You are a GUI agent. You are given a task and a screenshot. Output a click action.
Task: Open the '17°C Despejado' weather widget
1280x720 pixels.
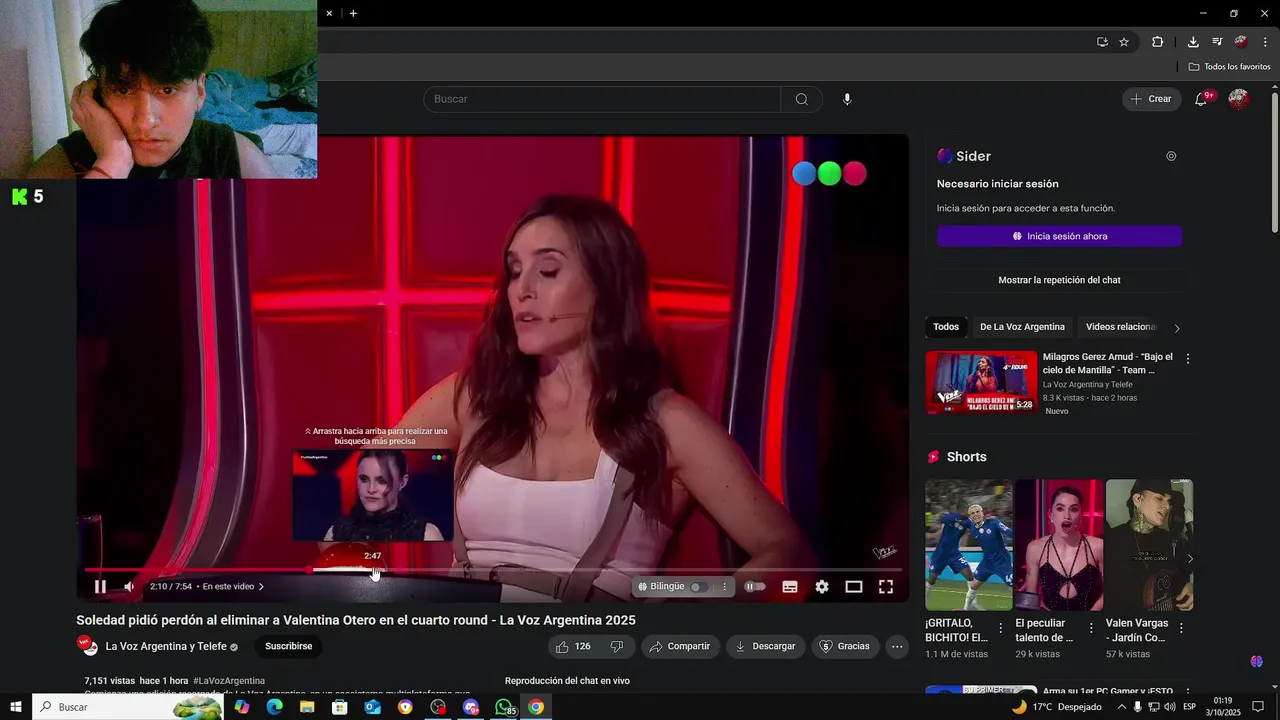click(x=1057, y=707)
